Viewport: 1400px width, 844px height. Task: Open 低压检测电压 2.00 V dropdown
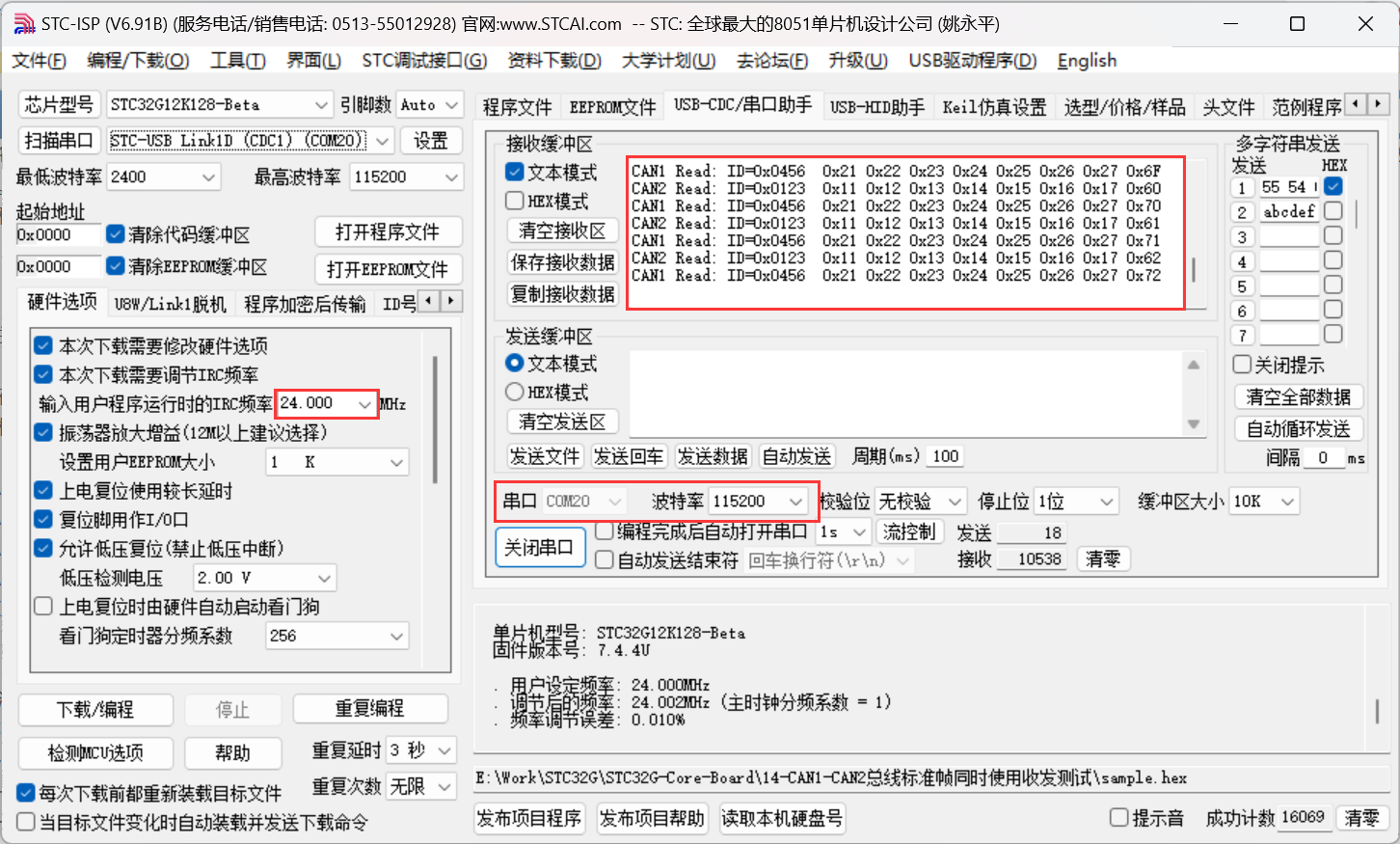point(263,578)
